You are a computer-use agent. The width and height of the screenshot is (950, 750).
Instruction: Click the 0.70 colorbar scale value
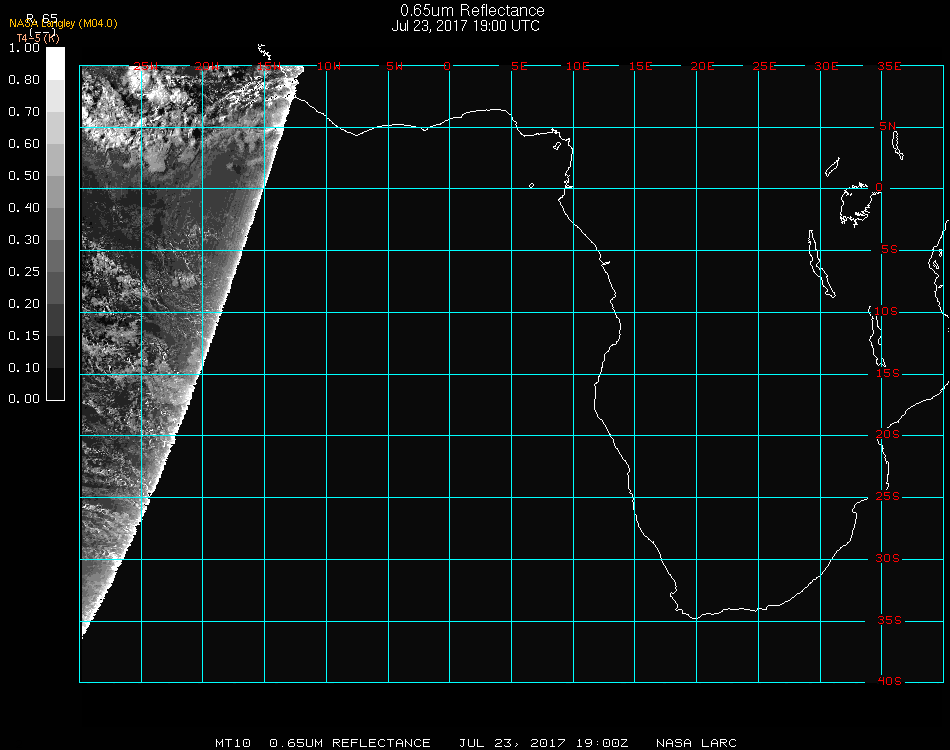[24, 112]
